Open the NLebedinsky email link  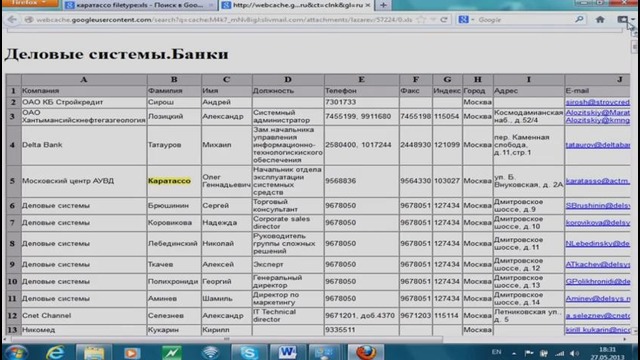click(598, 244)
